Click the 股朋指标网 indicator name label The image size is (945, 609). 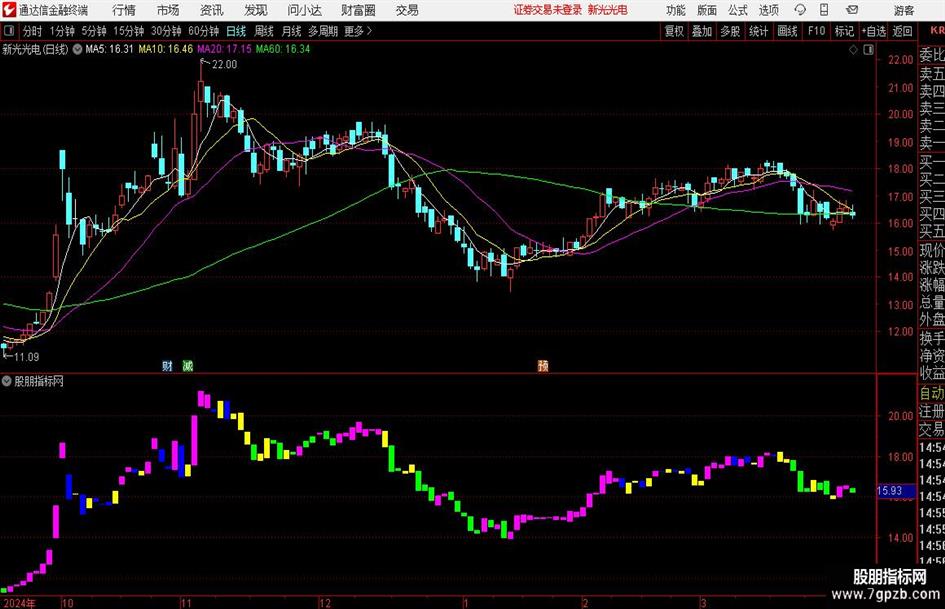coord(39,381)
